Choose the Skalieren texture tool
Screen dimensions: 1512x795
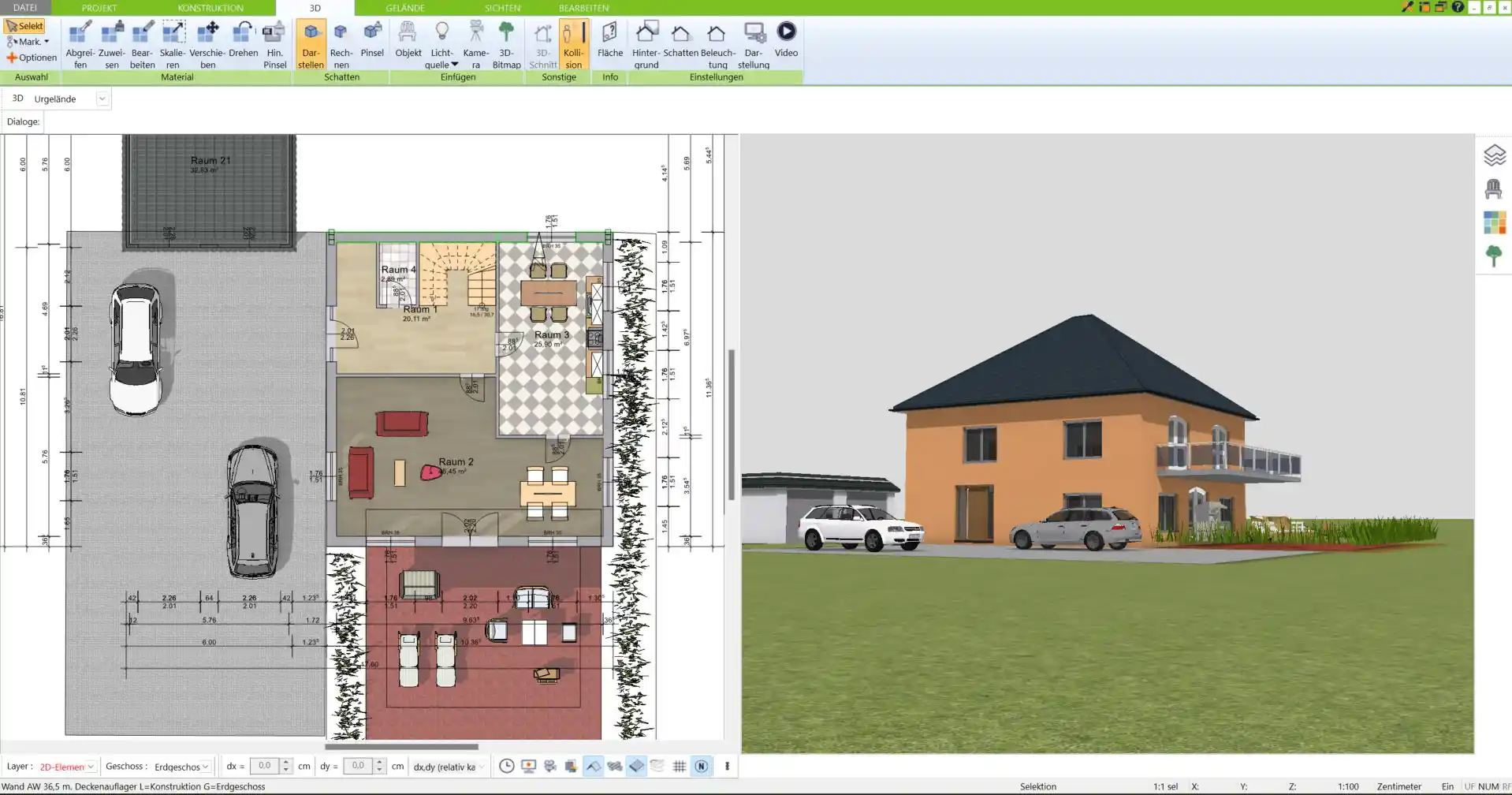[173, 45]
